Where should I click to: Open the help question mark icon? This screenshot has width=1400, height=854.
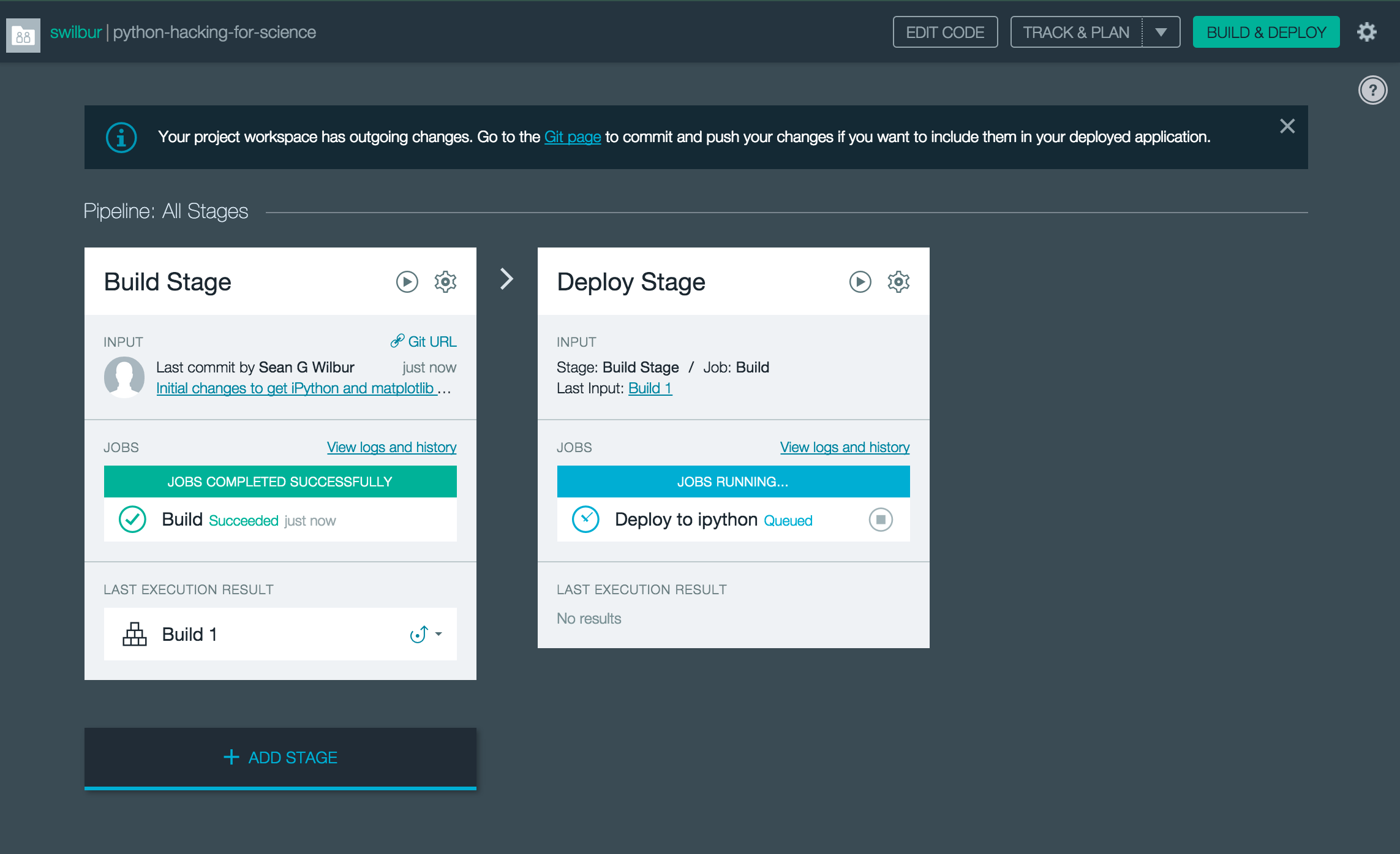(1372, 90)
